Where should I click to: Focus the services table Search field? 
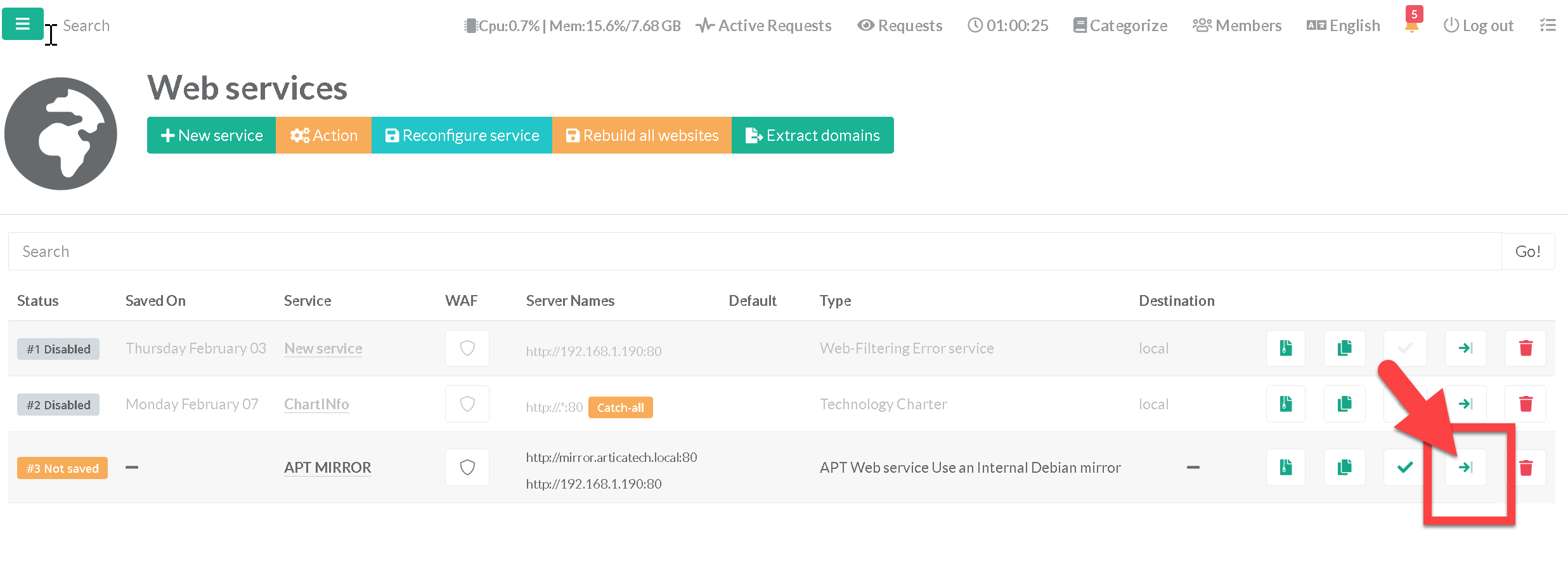point(755,252)
